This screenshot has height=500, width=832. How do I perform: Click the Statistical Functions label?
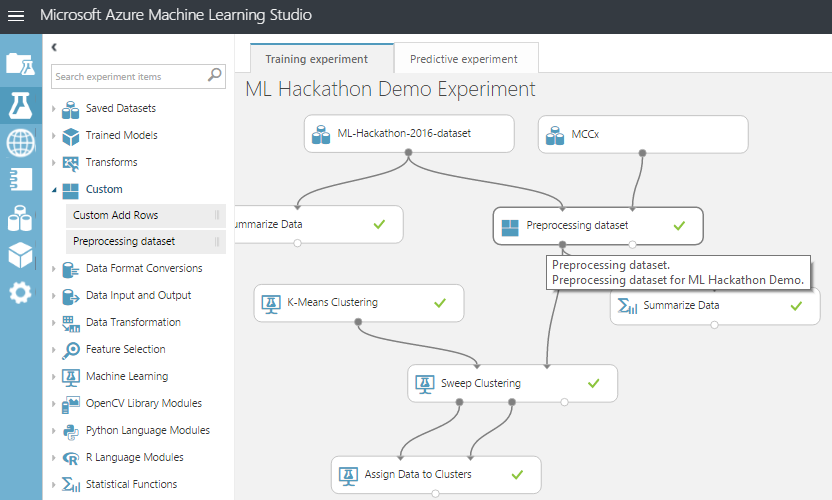[132, 484]
